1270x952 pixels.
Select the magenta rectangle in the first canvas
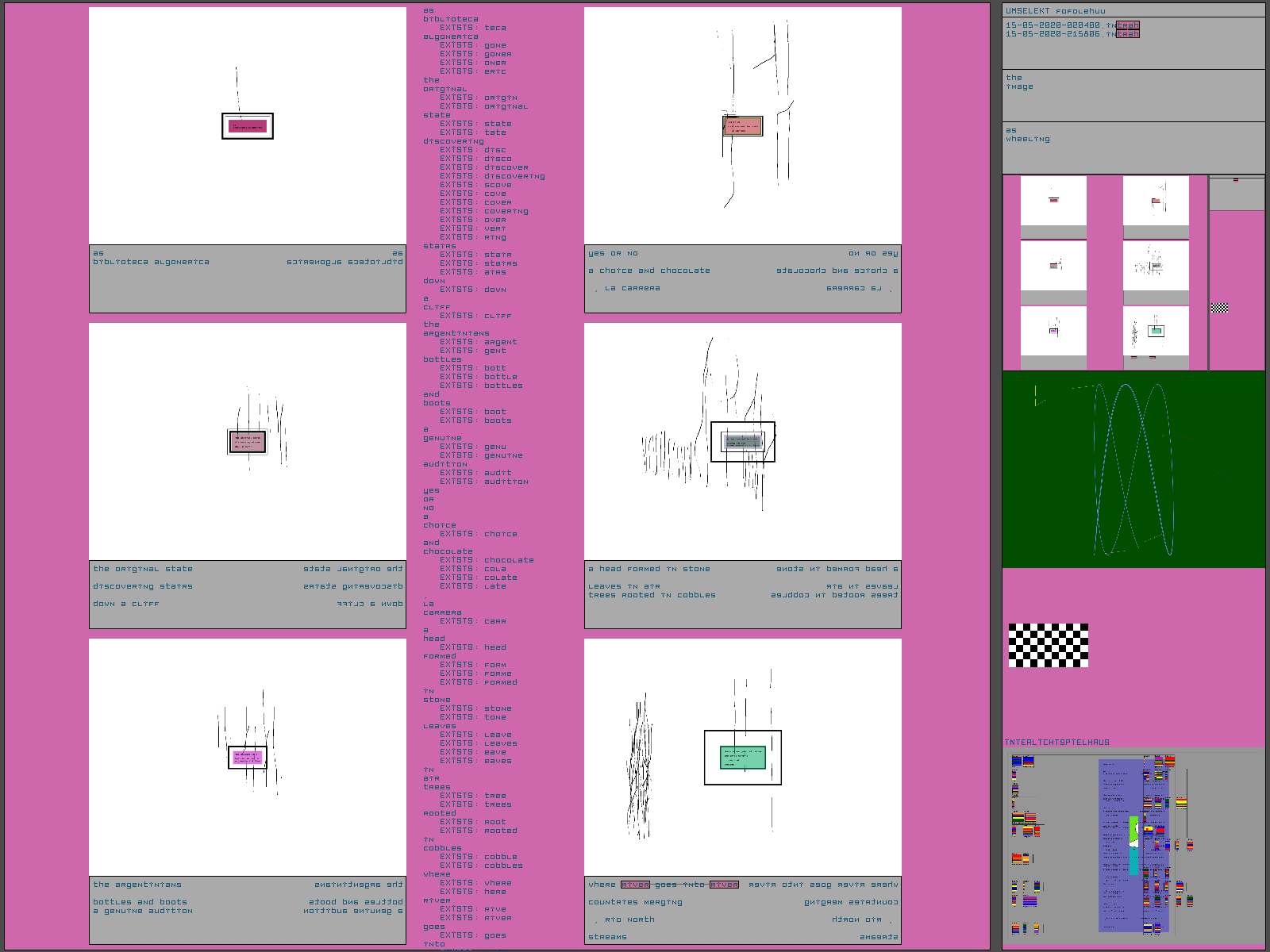(x=248, y=126)
